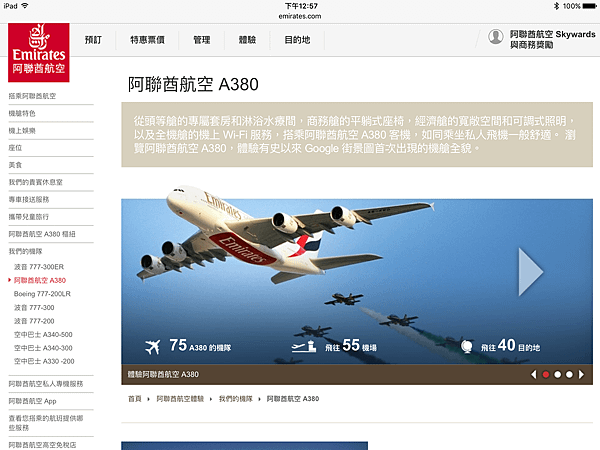The width and height of the screenshot is (600, 450).
Task: Open 我們的貴賓休息室 sidebar link
Action: pos(36,182)
